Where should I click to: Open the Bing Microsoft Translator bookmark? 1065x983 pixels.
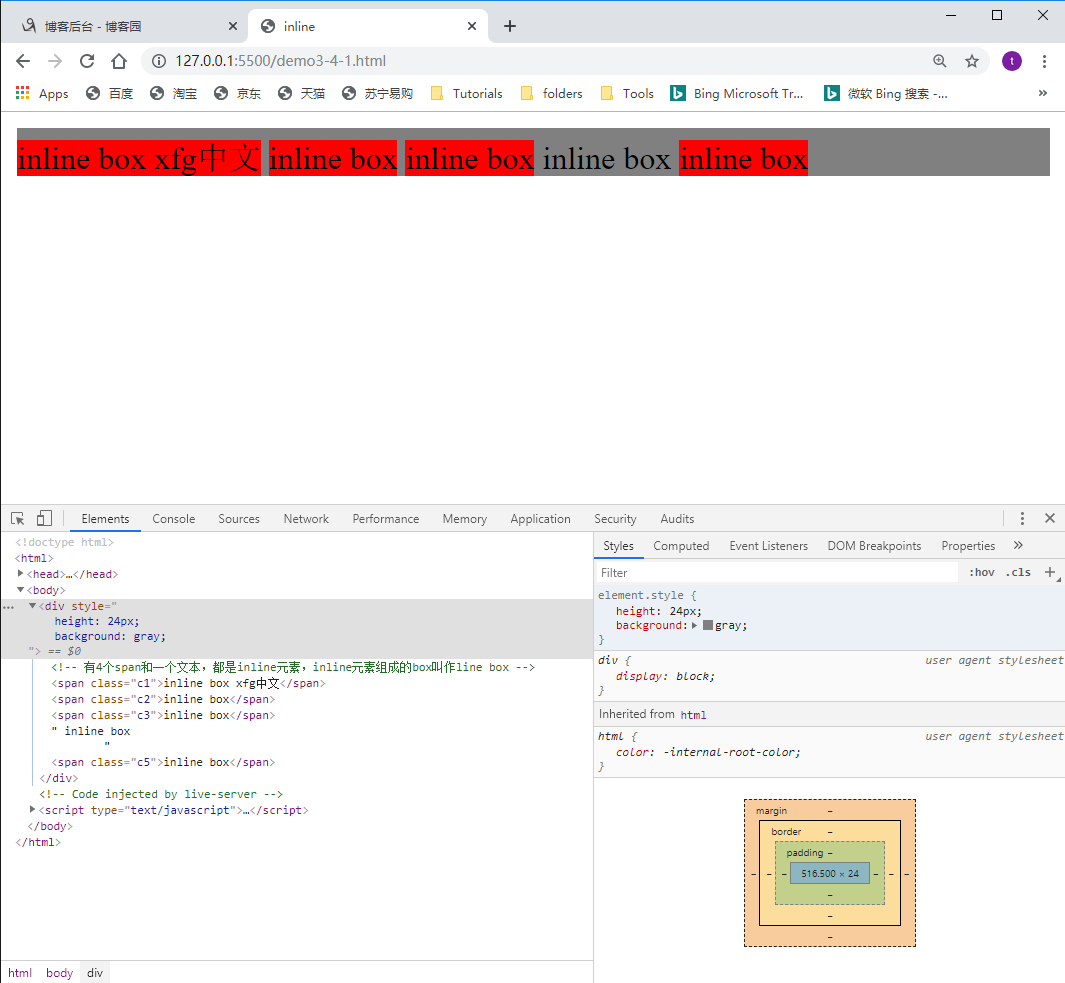(x=737, y=94)
